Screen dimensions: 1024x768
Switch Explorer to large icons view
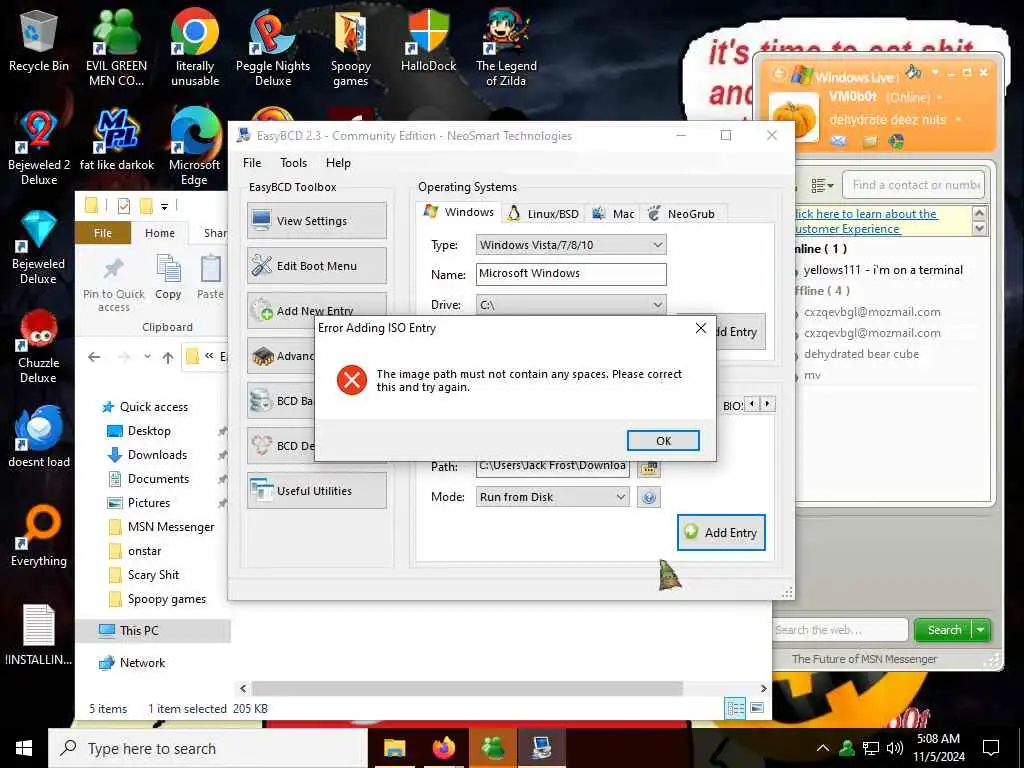757,708
